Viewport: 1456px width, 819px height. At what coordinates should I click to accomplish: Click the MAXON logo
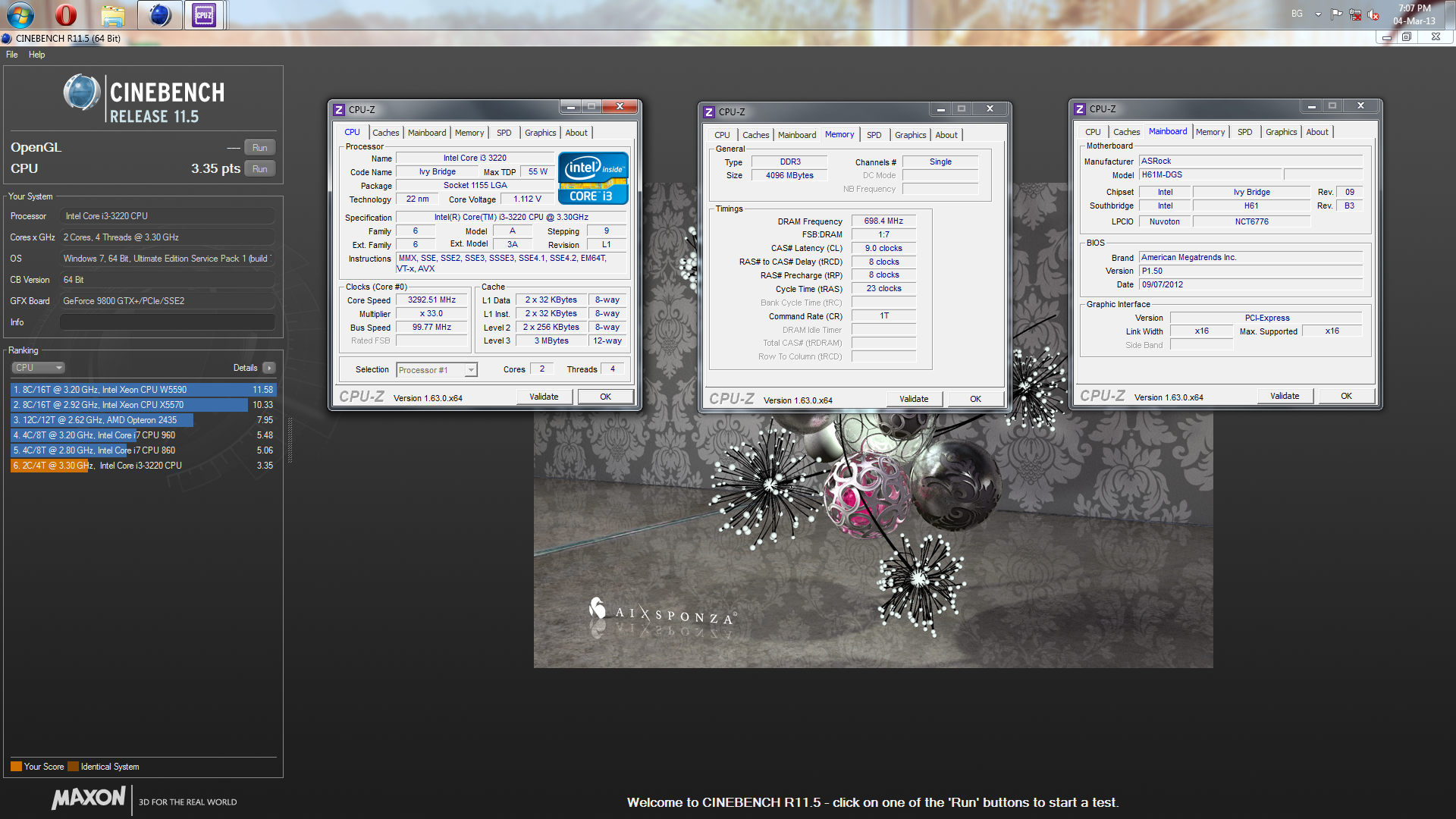(89, 798)
